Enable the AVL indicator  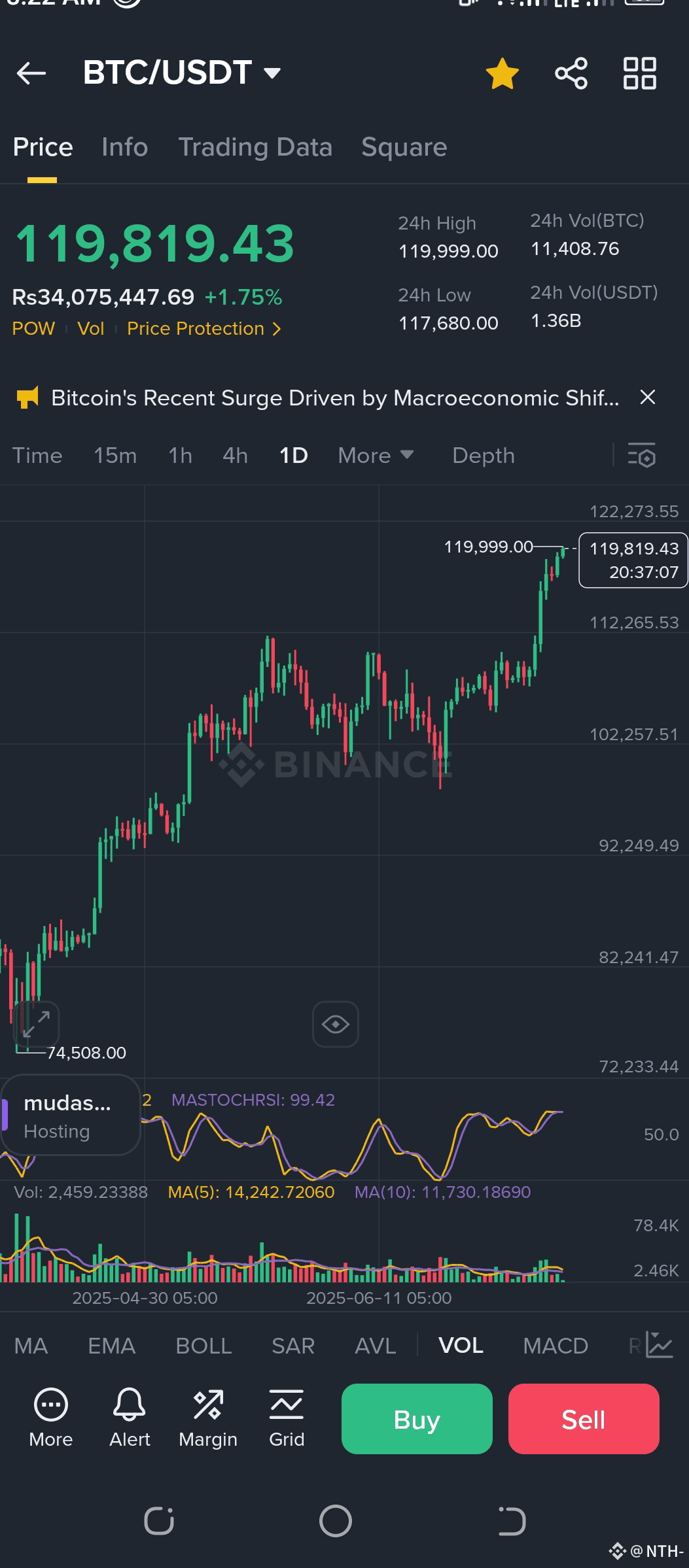tap(376, 1346)
